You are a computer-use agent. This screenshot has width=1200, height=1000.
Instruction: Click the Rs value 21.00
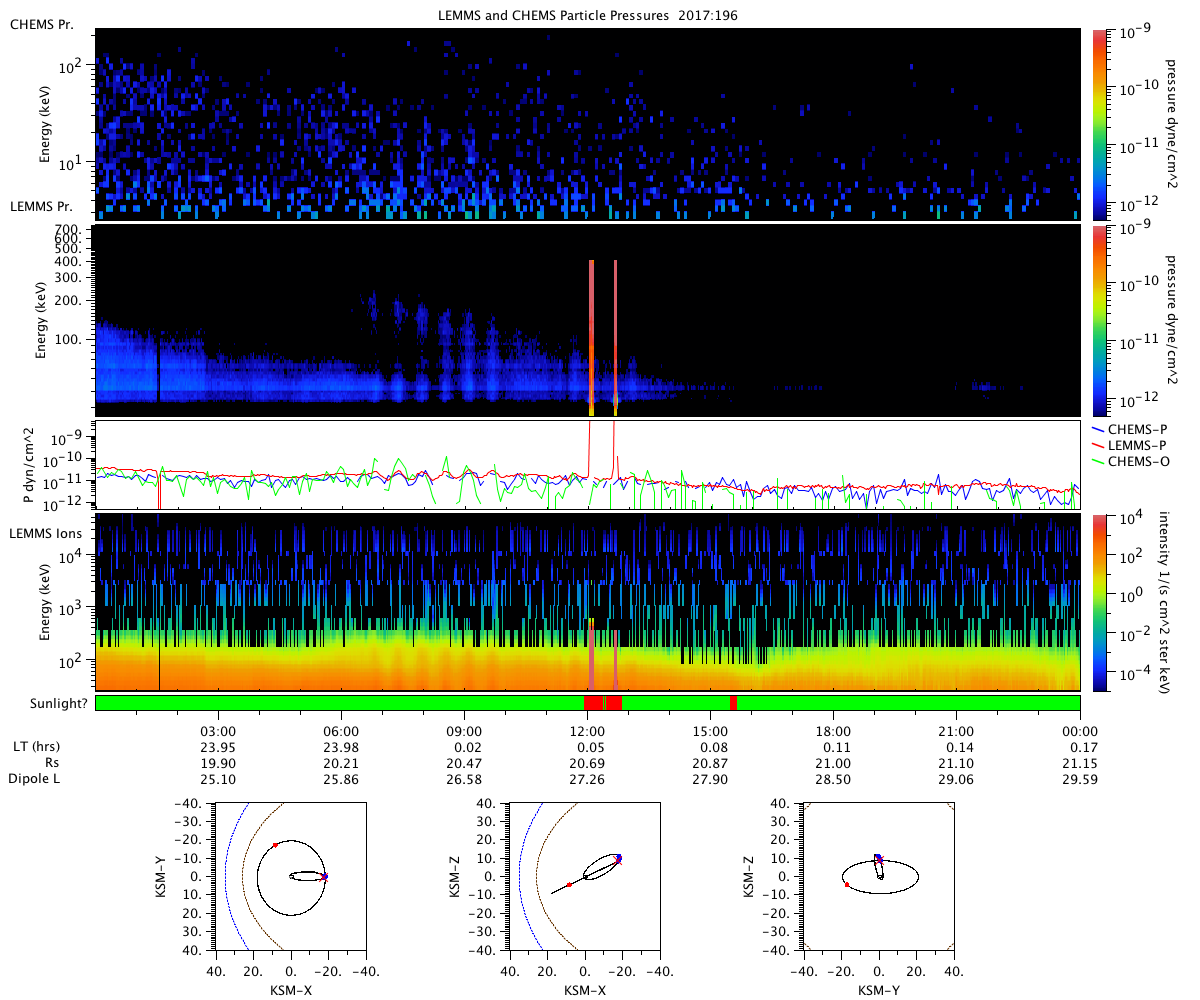coord(834,763)
